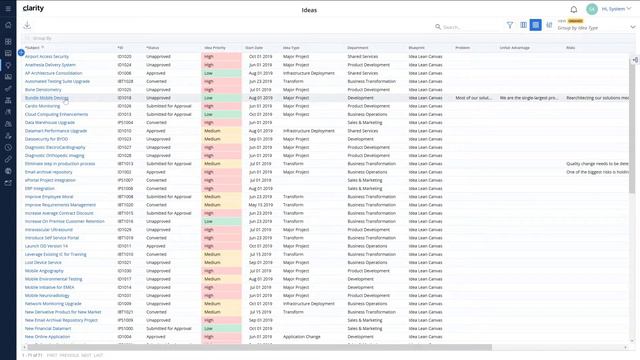Expand the saved view dropdown chevron
Viewport: 640px width, 360px height.
pos(633,27)
